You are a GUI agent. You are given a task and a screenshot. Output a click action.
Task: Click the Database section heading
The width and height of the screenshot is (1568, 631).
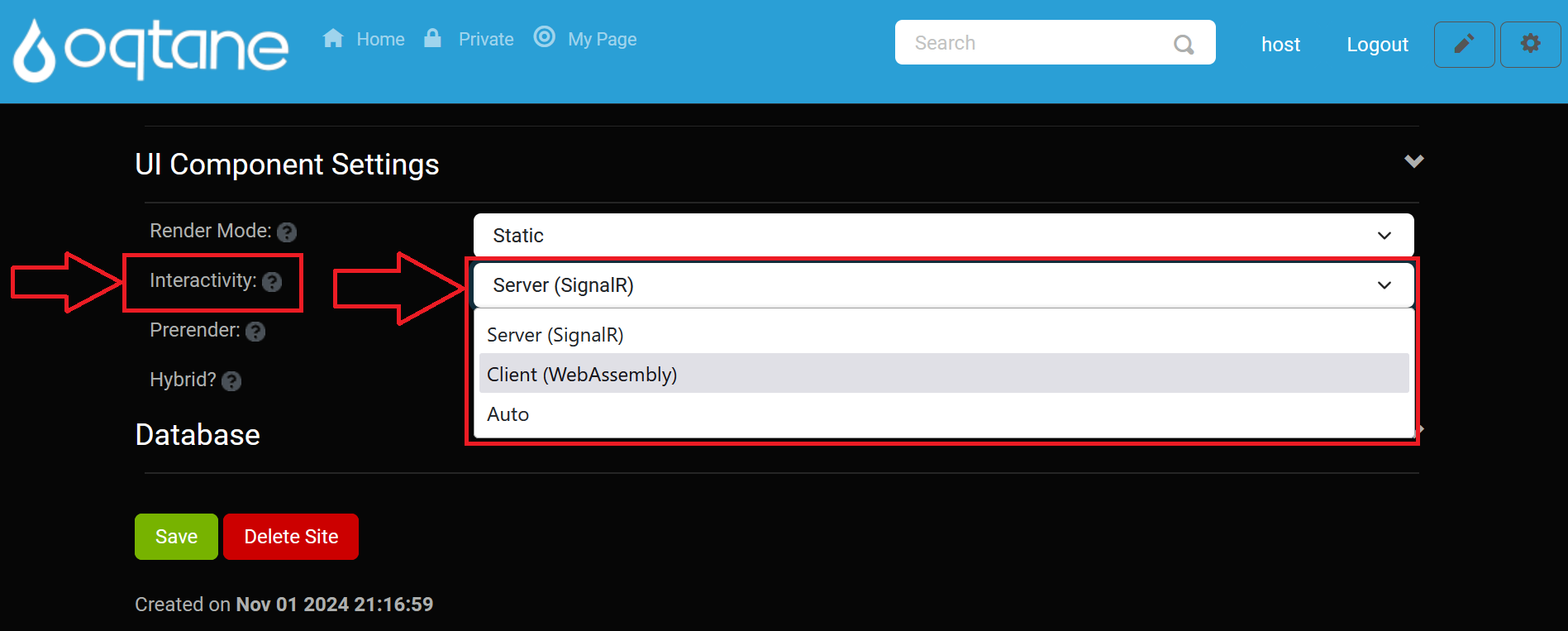(198, 435)
